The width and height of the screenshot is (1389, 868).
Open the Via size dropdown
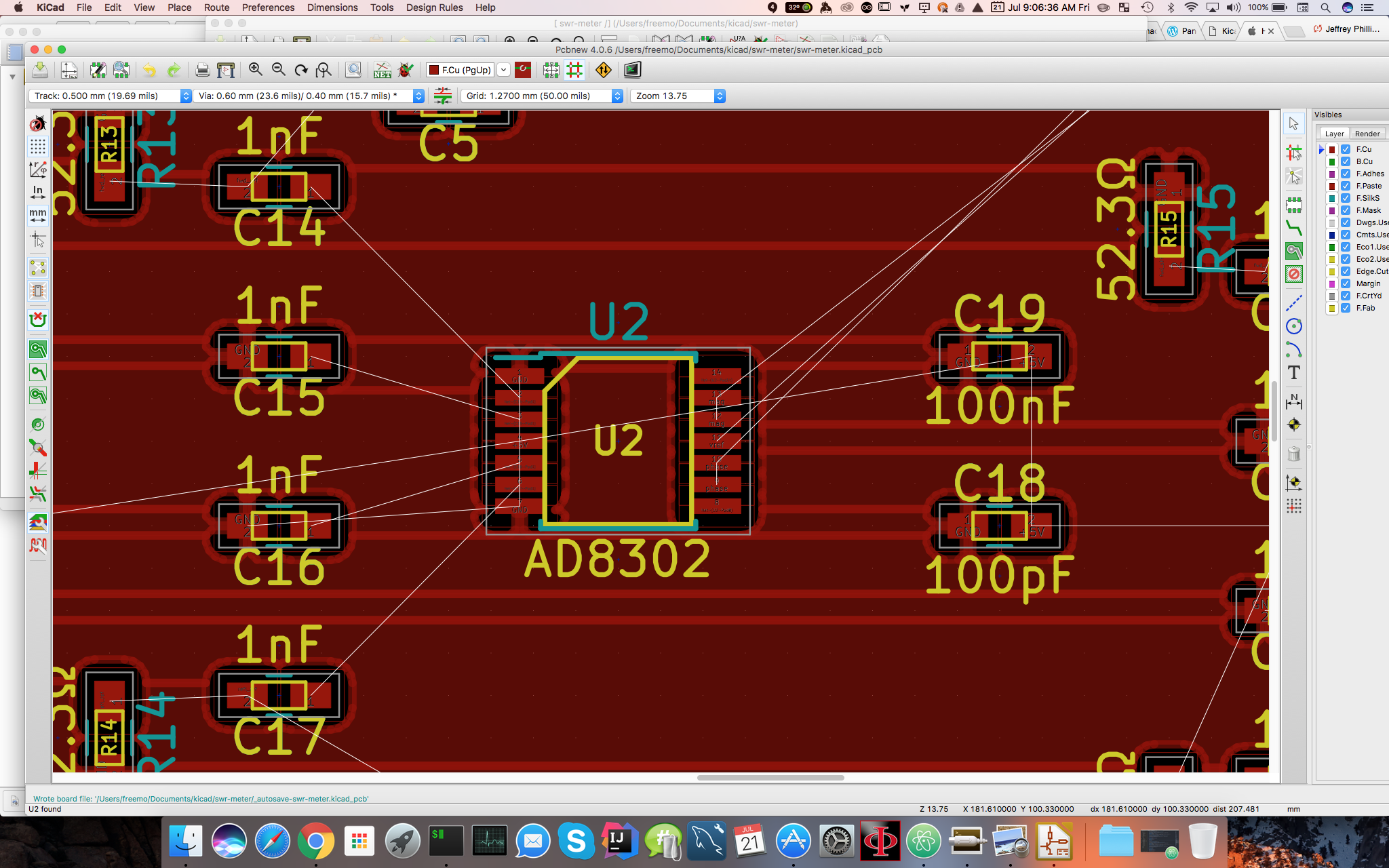(x=309, y=96)
